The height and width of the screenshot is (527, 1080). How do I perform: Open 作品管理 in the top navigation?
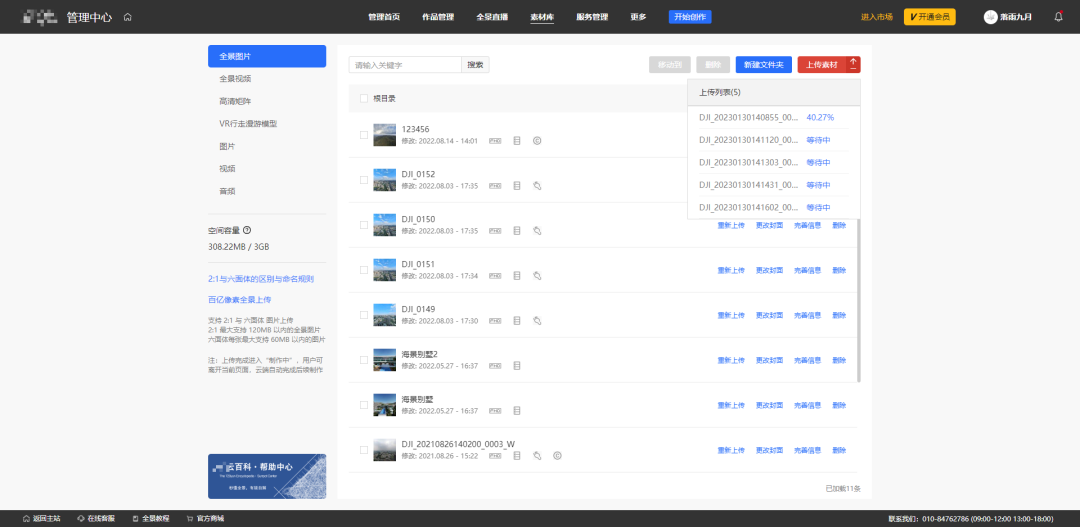(x=438, y=17)
